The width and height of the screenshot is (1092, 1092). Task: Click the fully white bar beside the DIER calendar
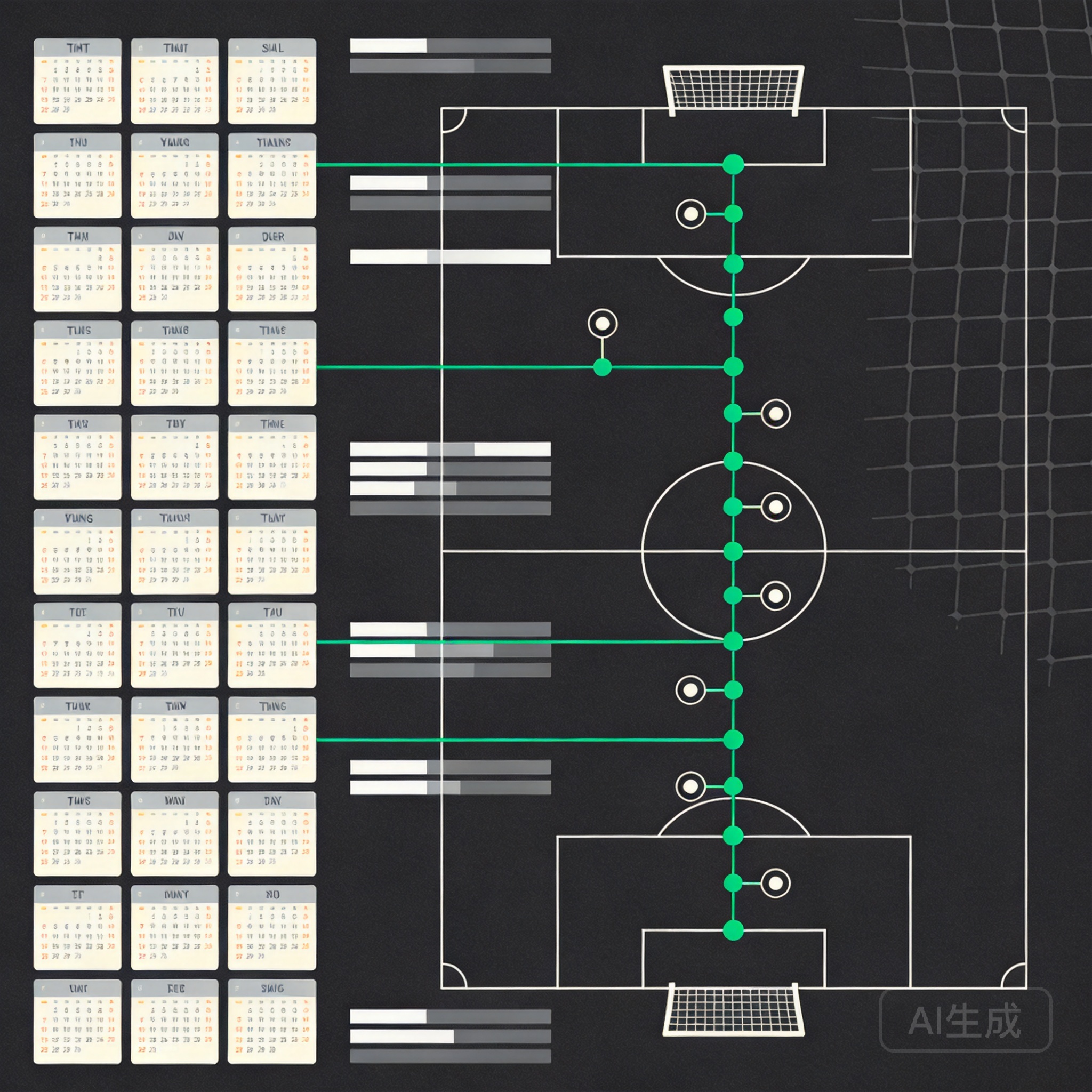[451, 256]
